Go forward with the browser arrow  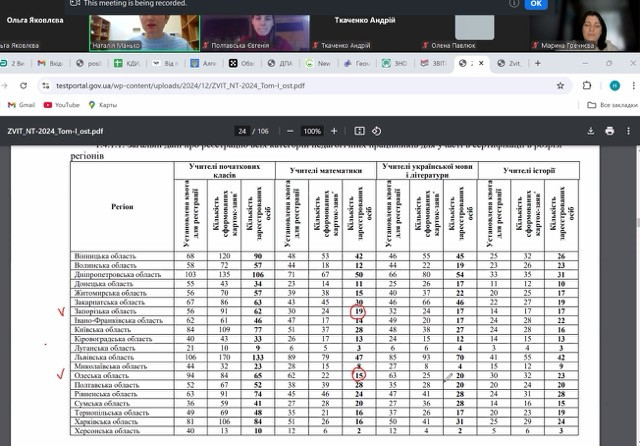(x=4, y=86)
